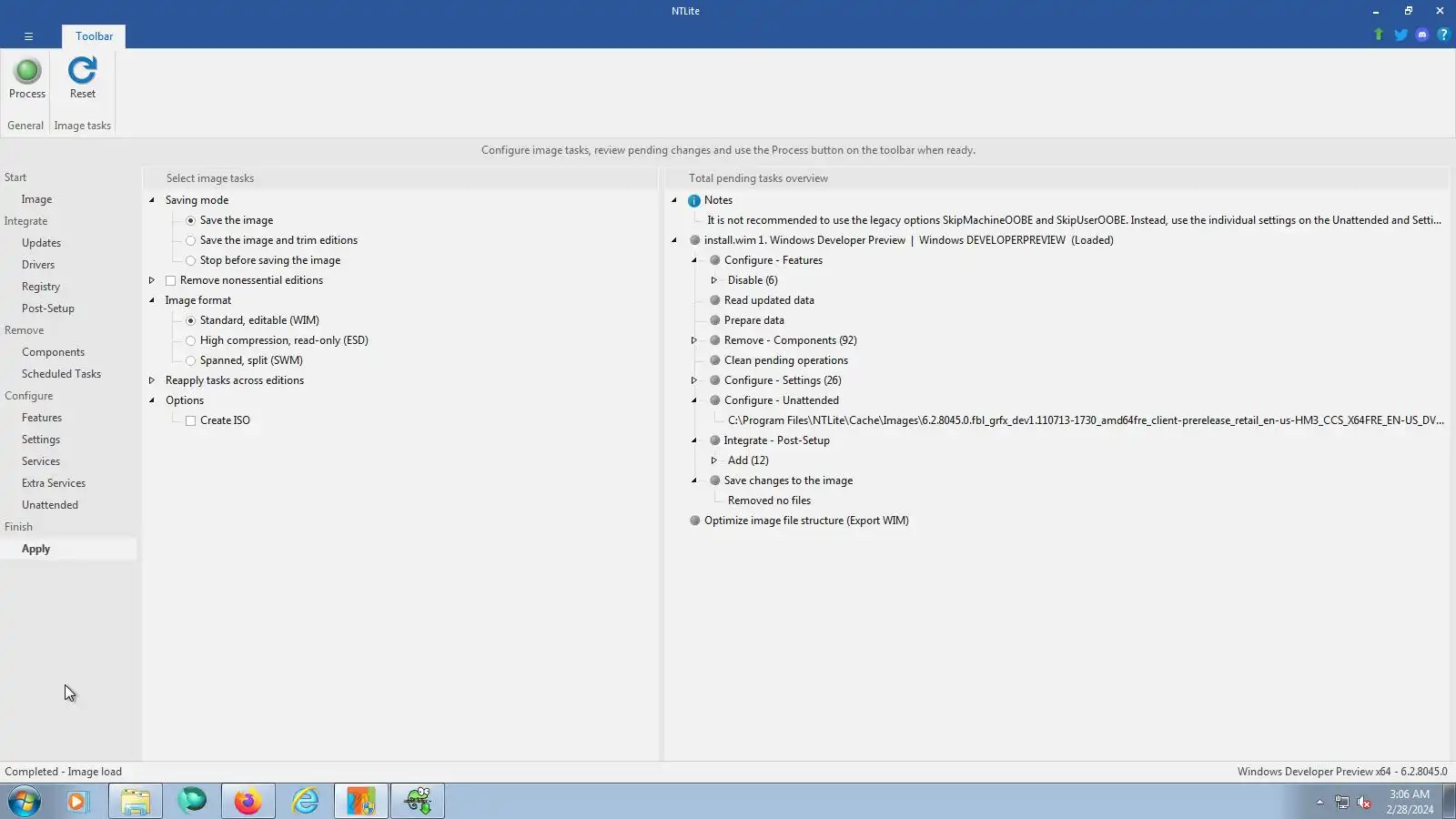The width and height of the screenshot is (1456, 819).
Task: Select Spanned, split (SWM) format
Action: [190, 360]
